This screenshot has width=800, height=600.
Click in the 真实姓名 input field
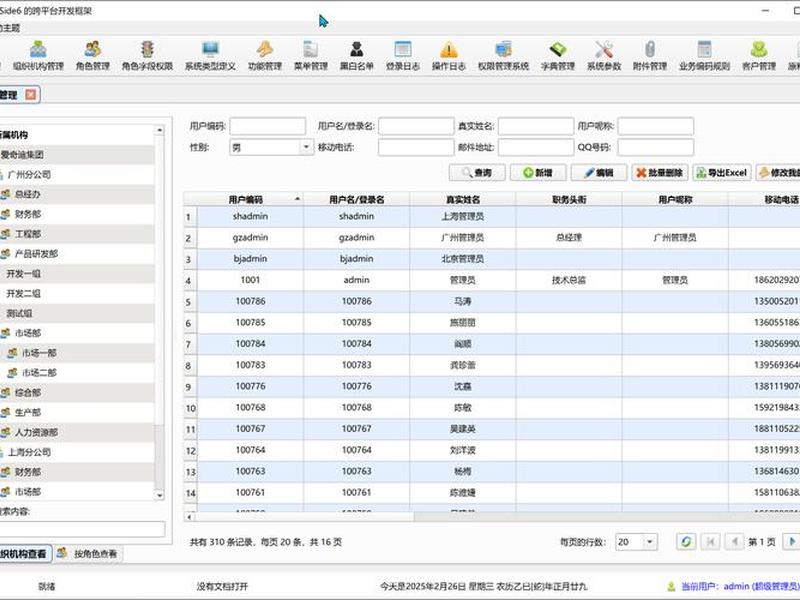pyautogui.click(x=536, y=126)
